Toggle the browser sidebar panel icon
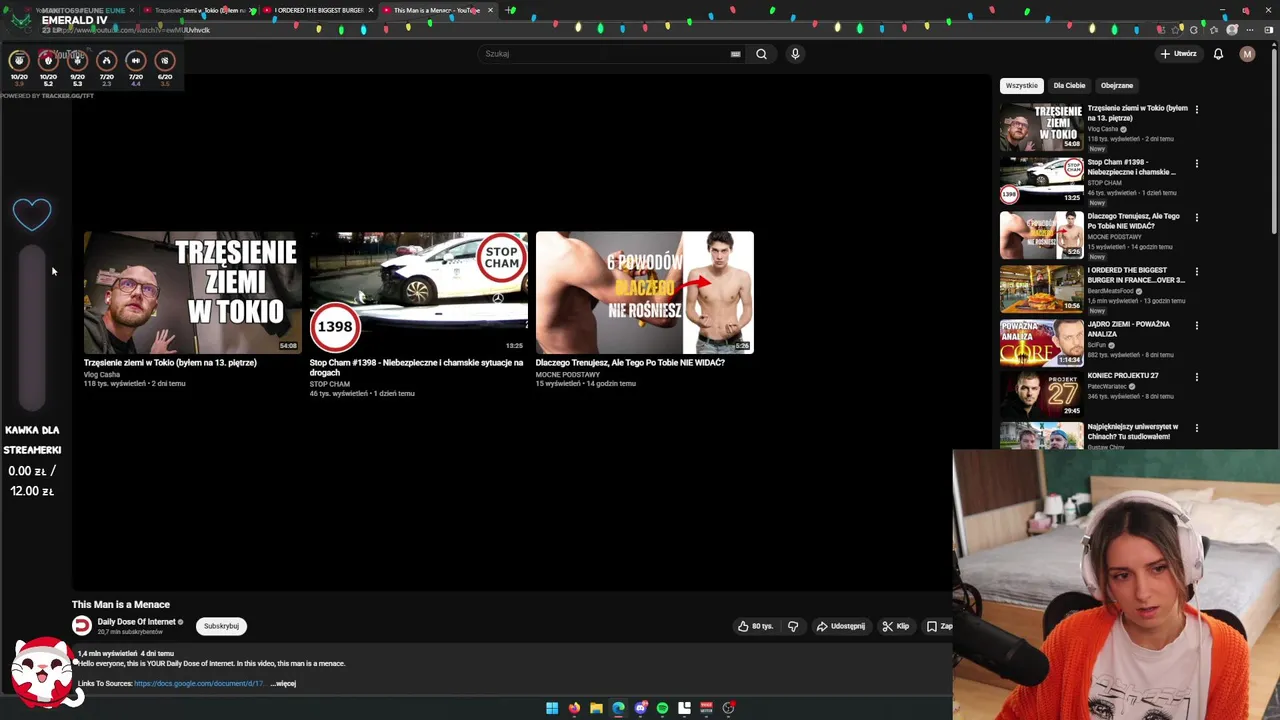The image size is (1280, 720). click(1270, 30)
